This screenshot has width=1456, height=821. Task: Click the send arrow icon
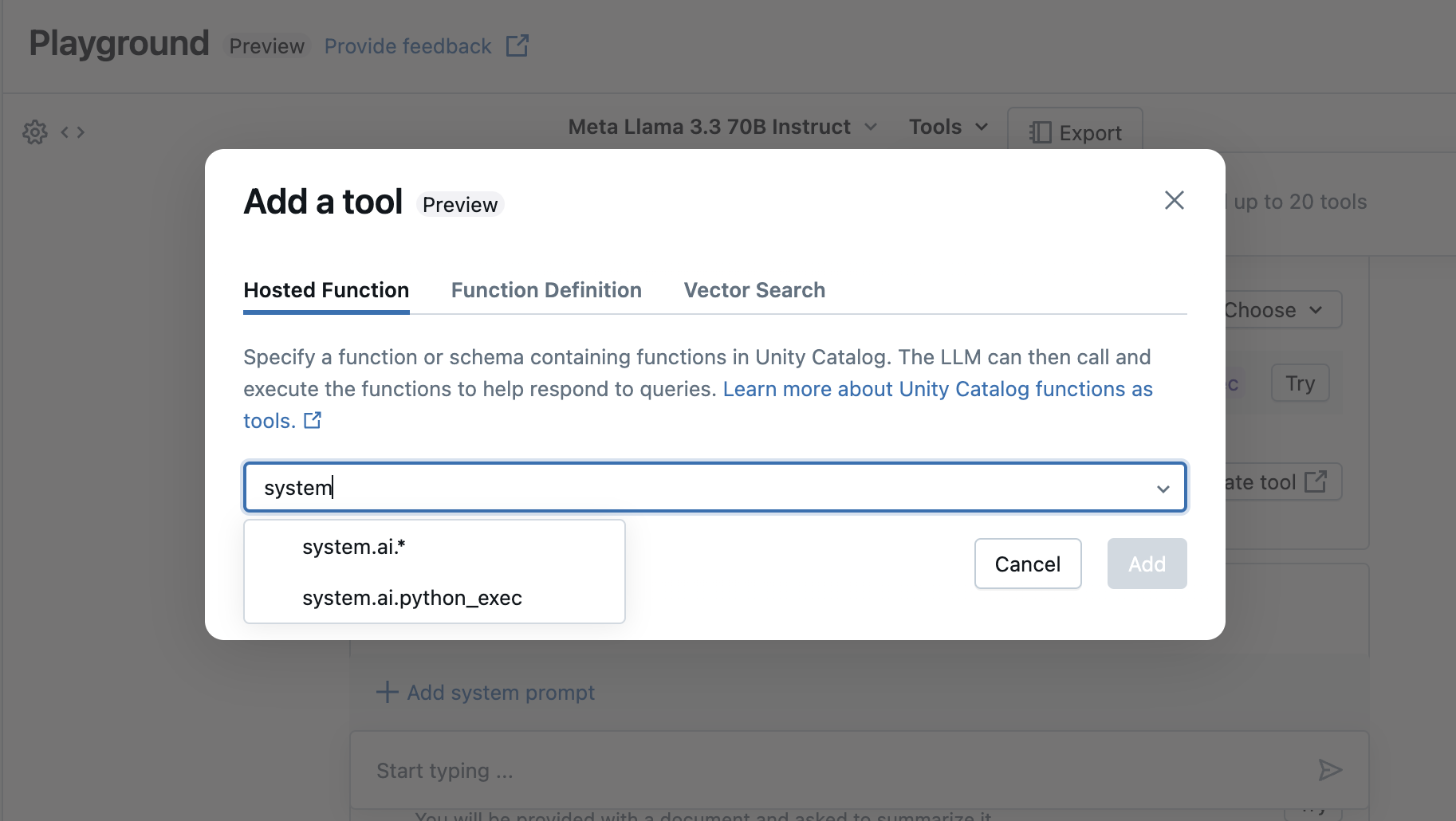point(1329,770)
